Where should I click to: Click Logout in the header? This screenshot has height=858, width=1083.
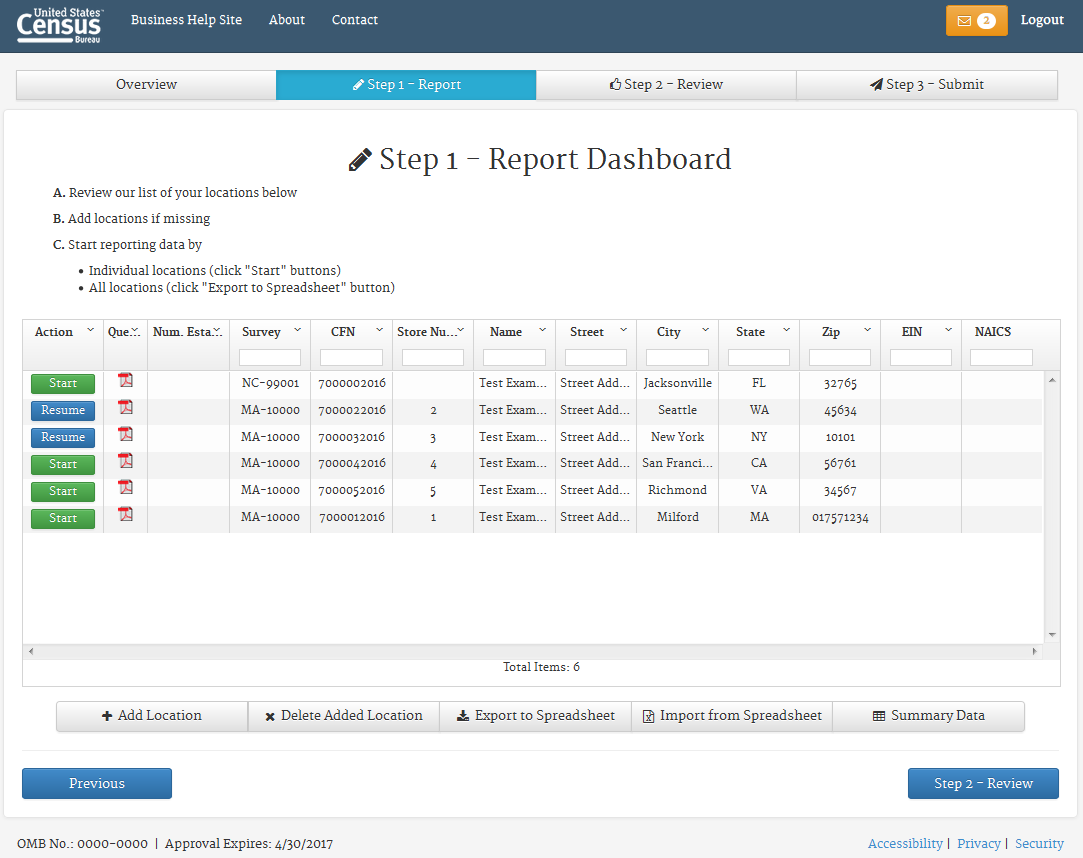(1042, 20)
